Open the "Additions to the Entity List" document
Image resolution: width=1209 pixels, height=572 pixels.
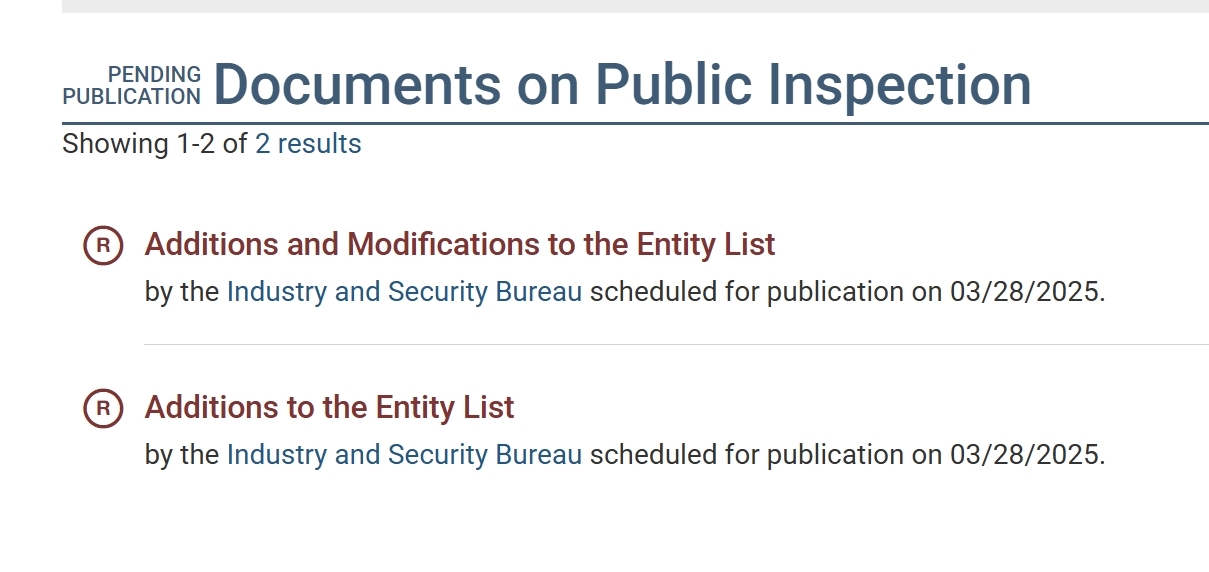coord(329,408)
